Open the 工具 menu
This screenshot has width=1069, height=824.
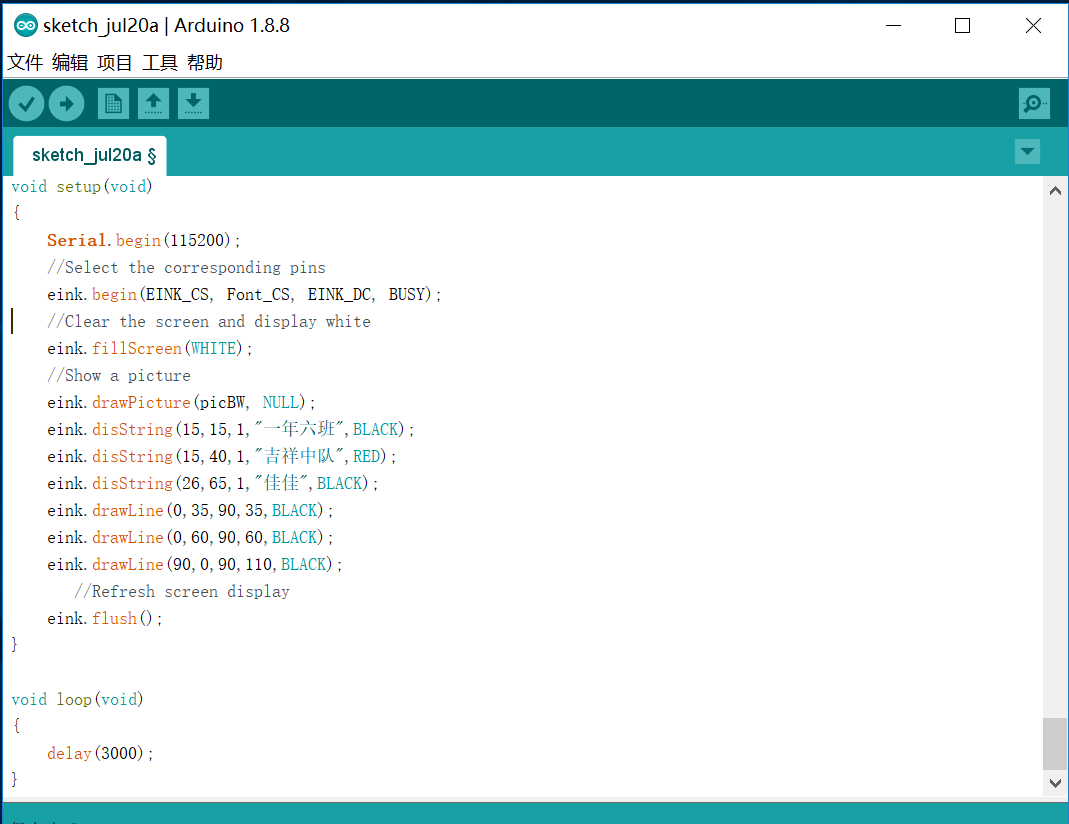tap(160, 63)
